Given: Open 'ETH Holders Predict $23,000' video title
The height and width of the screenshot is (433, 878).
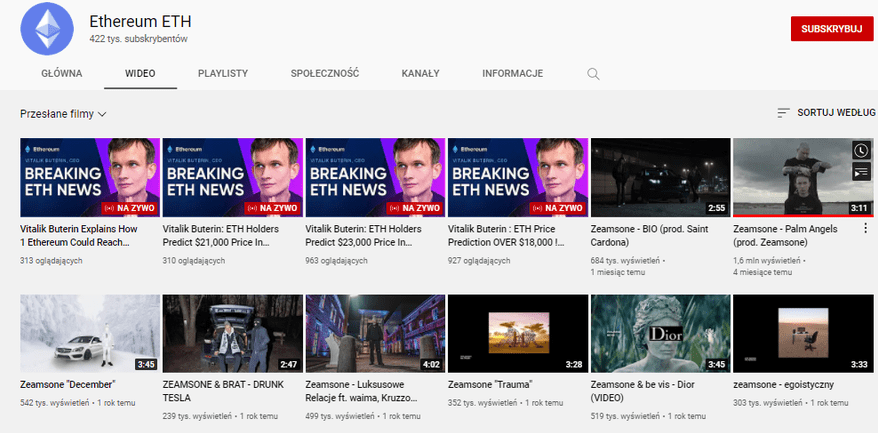Looking at the screenshot, I should pyautogui.click(x=363, y=235).
